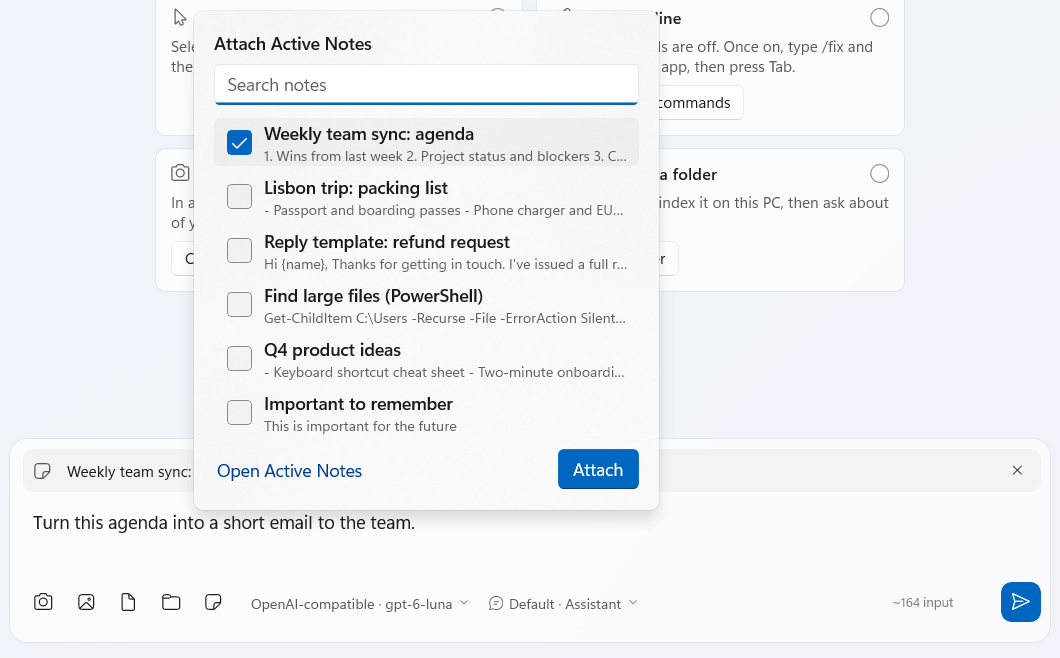Viewport: 1060px width, 658px height.
Task: Uncheck the Weekly team sync: agenda checkbox
Action: click(239, 143)
